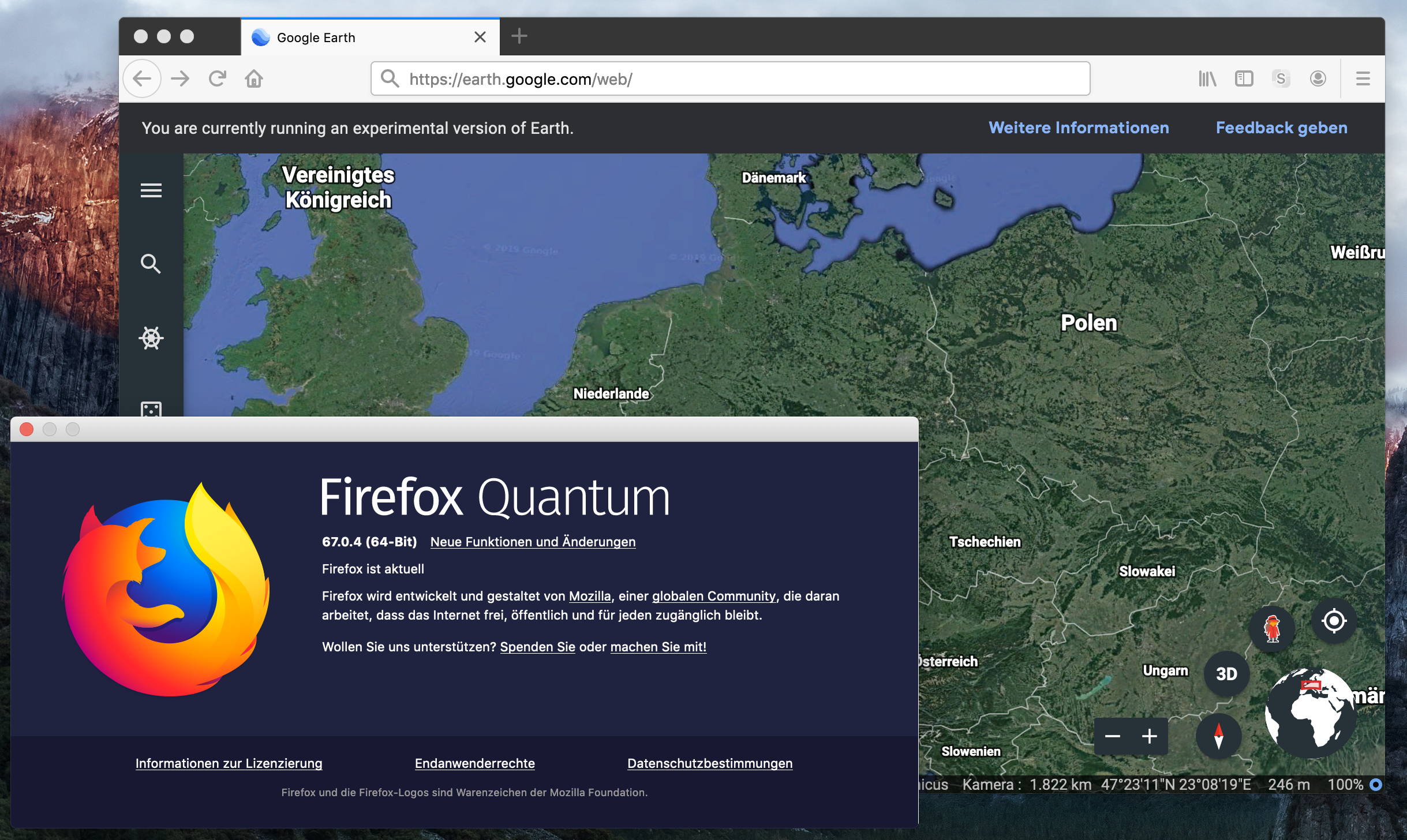Click camera coordinates 47°23'11"N 23°08'19"E
Screen dimensions: 1407x840
tap(1176, 785)
